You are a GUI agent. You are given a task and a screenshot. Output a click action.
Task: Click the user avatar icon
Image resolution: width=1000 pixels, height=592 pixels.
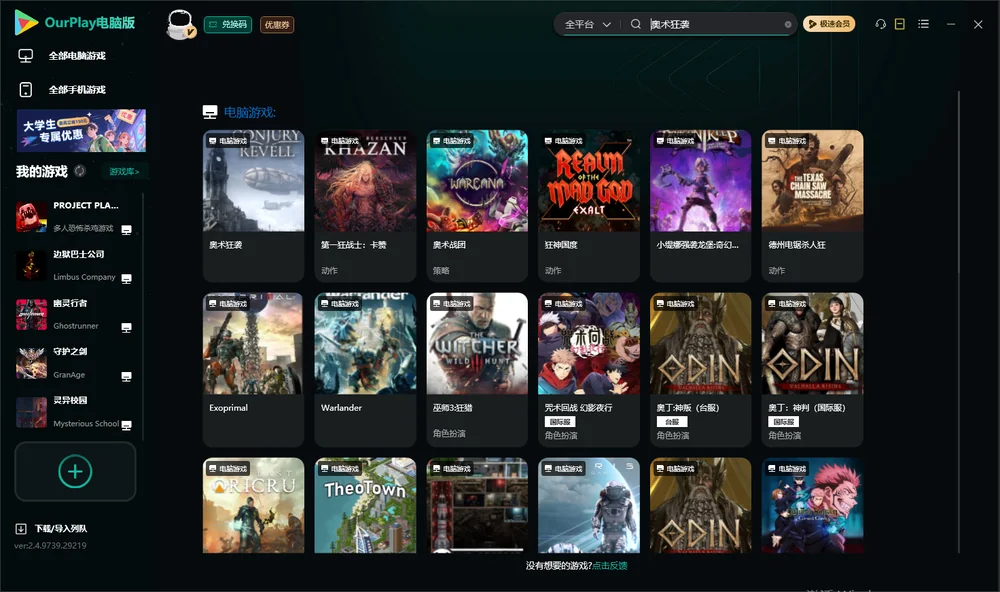point(180,24)
